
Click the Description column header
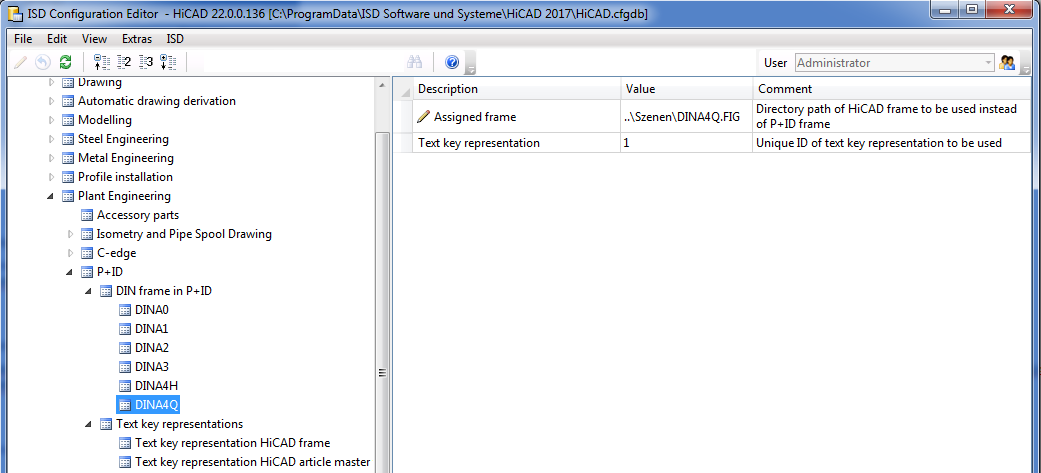517,89
